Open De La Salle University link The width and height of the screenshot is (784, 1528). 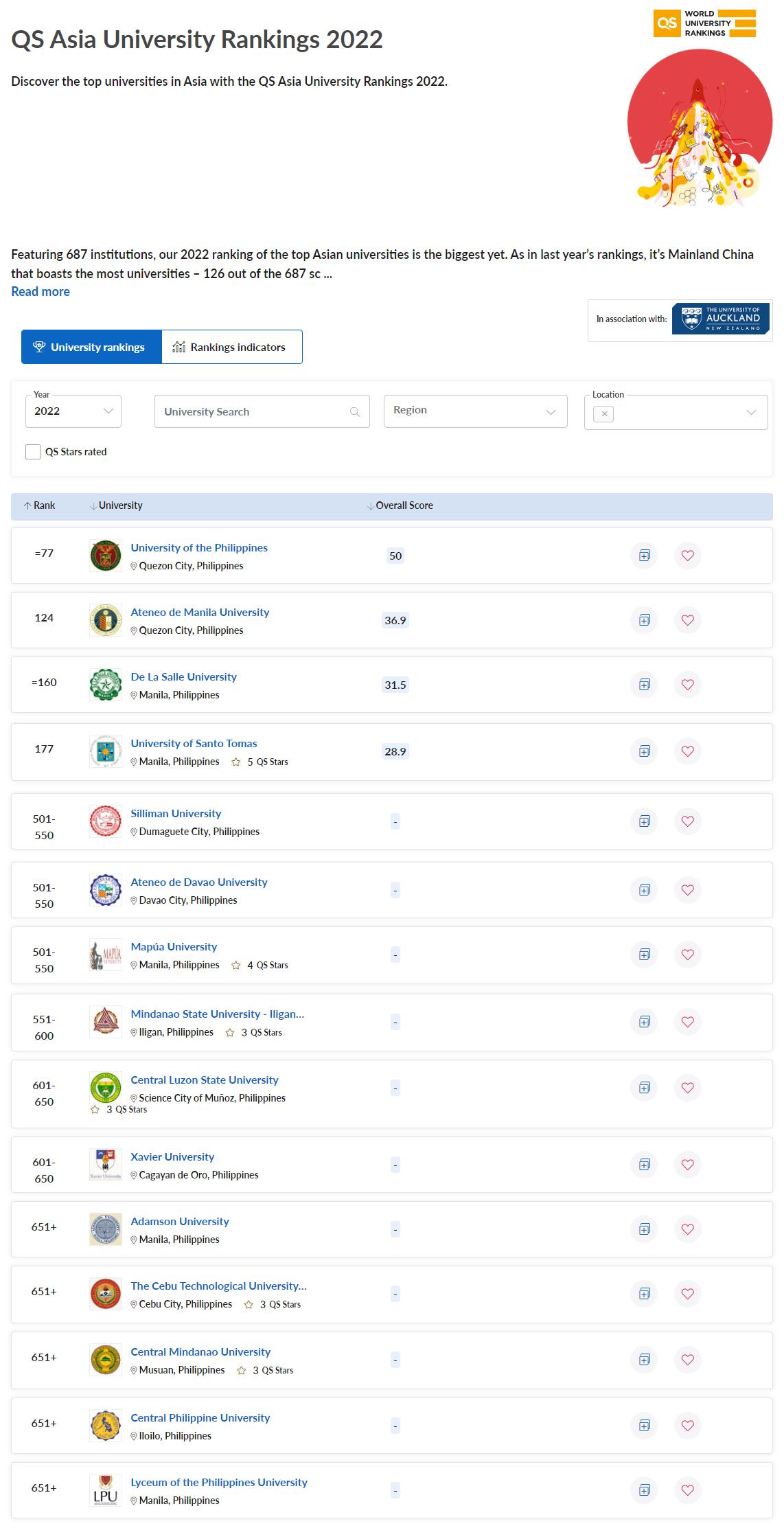click(183, 677)
